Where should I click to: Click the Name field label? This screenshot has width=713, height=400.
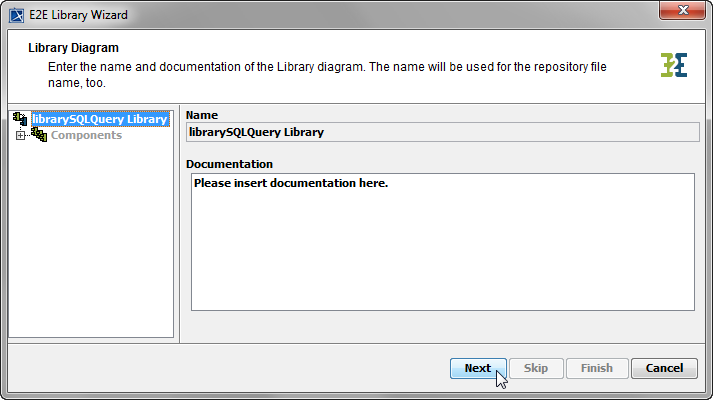point(202,115)
